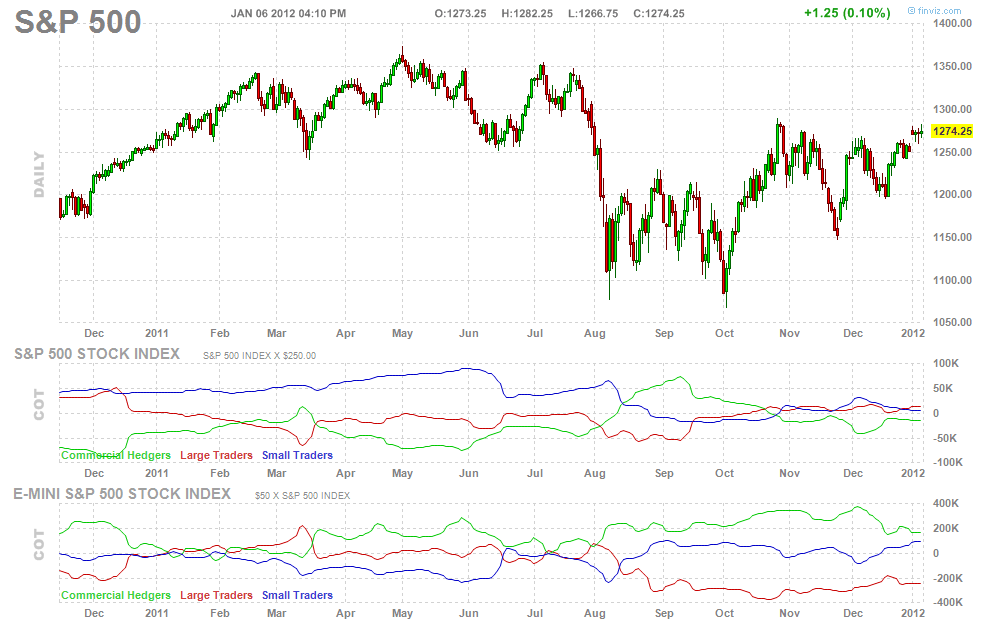
Task: Click Commercial Hedgers legend in S&P 500 STOCK INDEX panel
Action: coord(115,455)
